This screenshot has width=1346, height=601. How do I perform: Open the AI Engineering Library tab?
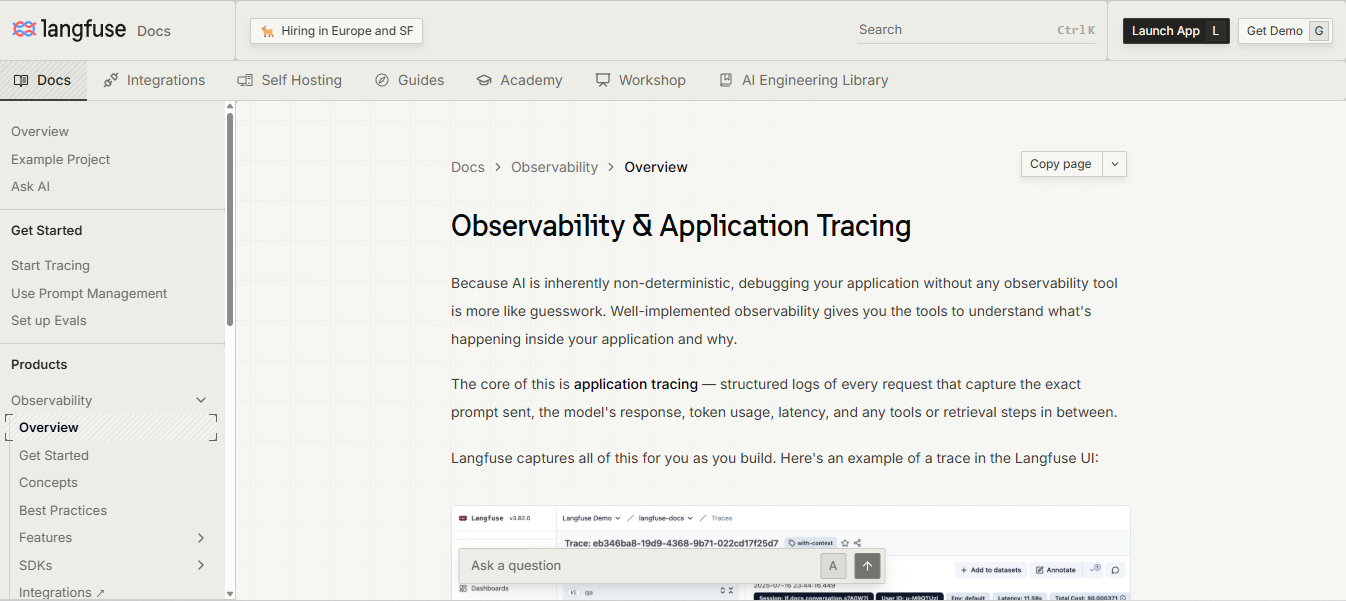804,80
